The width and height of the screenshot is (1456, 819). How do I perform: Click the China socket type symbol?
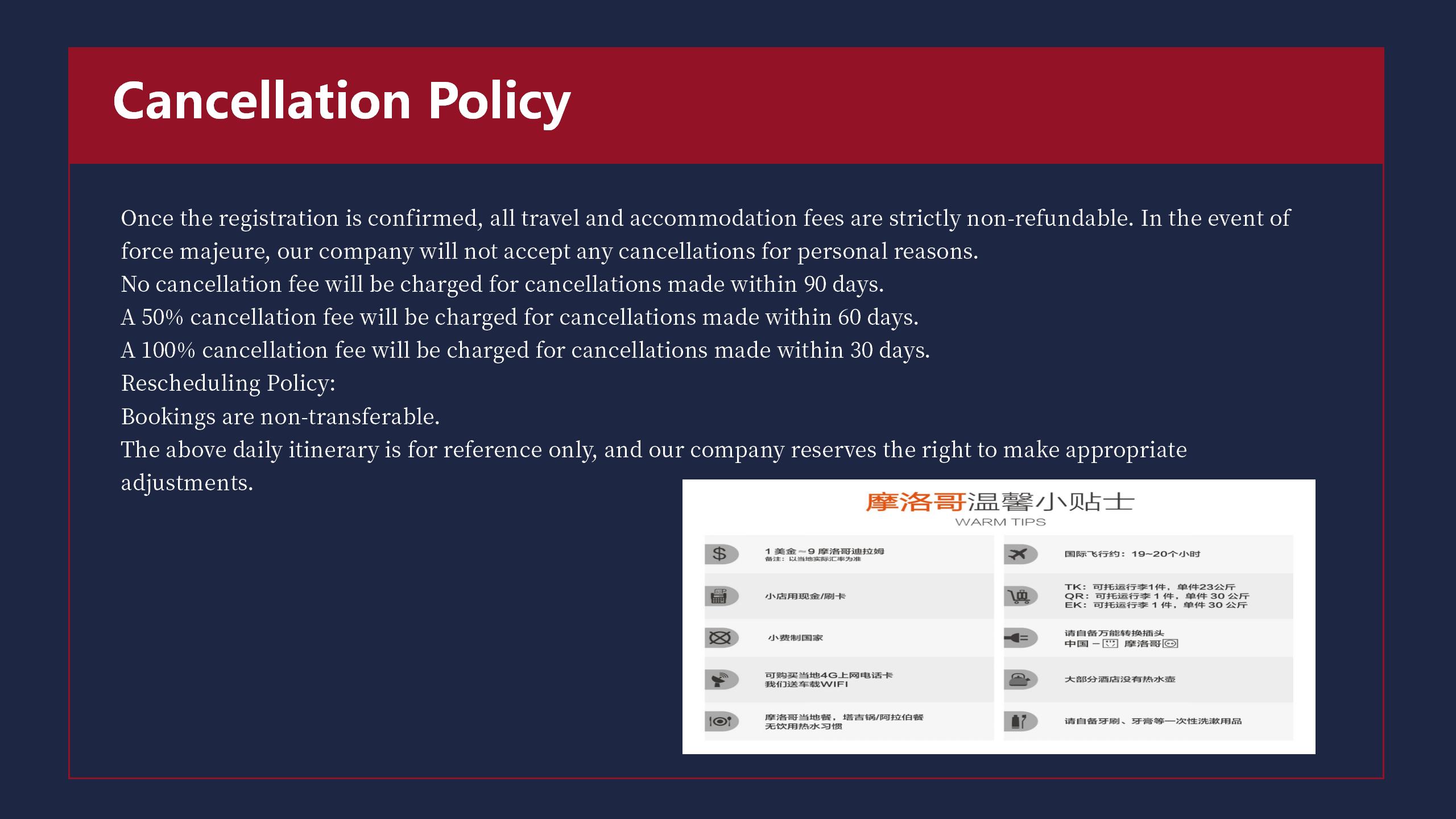click(1110, 643)
